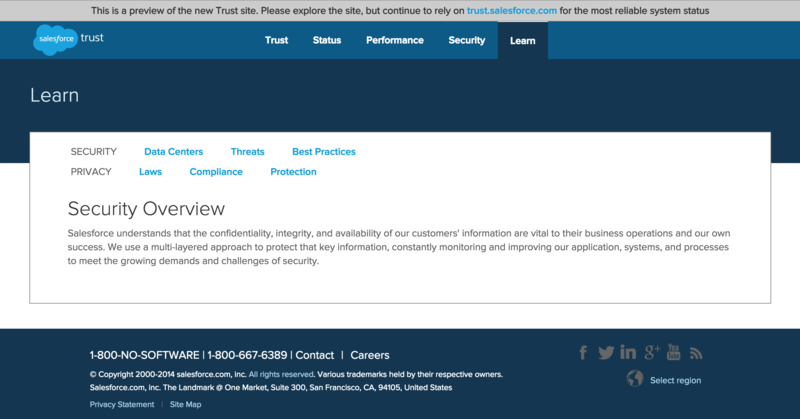Click the SECURITY section label
800x419 pixels.
tap(94, 152)
